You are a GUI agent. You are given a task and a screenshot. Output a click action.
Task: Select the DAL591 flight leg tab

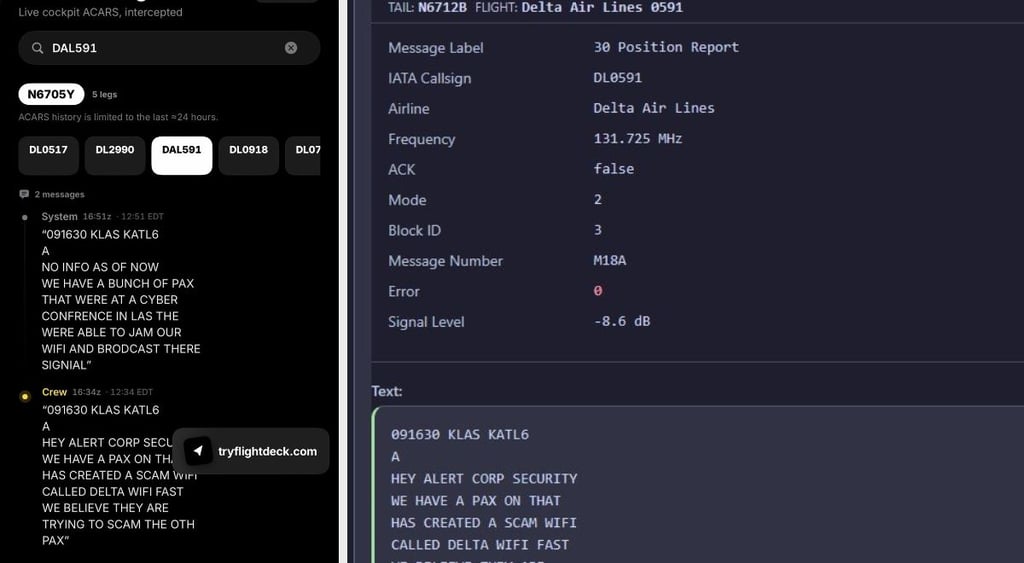pos(182,155)
